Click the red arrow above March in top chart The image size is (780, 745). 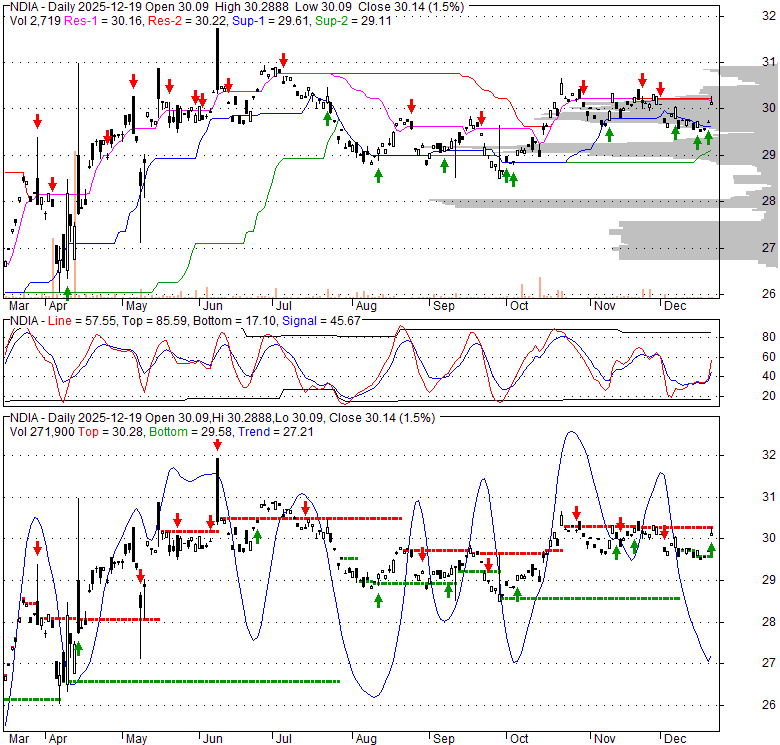(x=37, y=121)
